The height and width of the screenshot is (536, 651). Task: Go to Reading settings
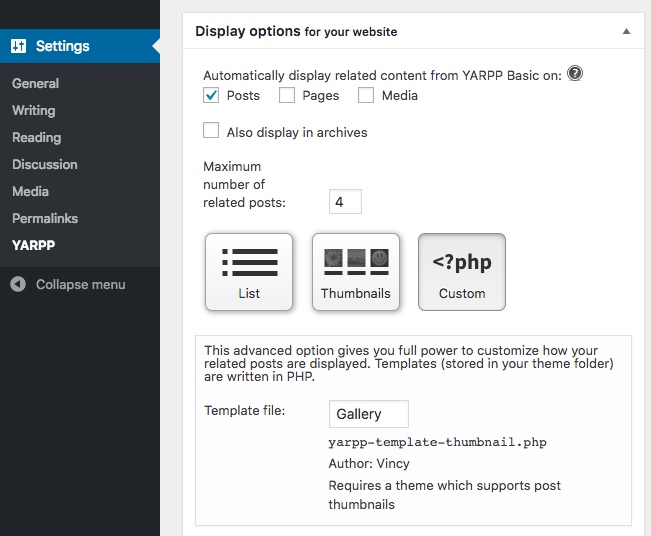click(37, 137)
